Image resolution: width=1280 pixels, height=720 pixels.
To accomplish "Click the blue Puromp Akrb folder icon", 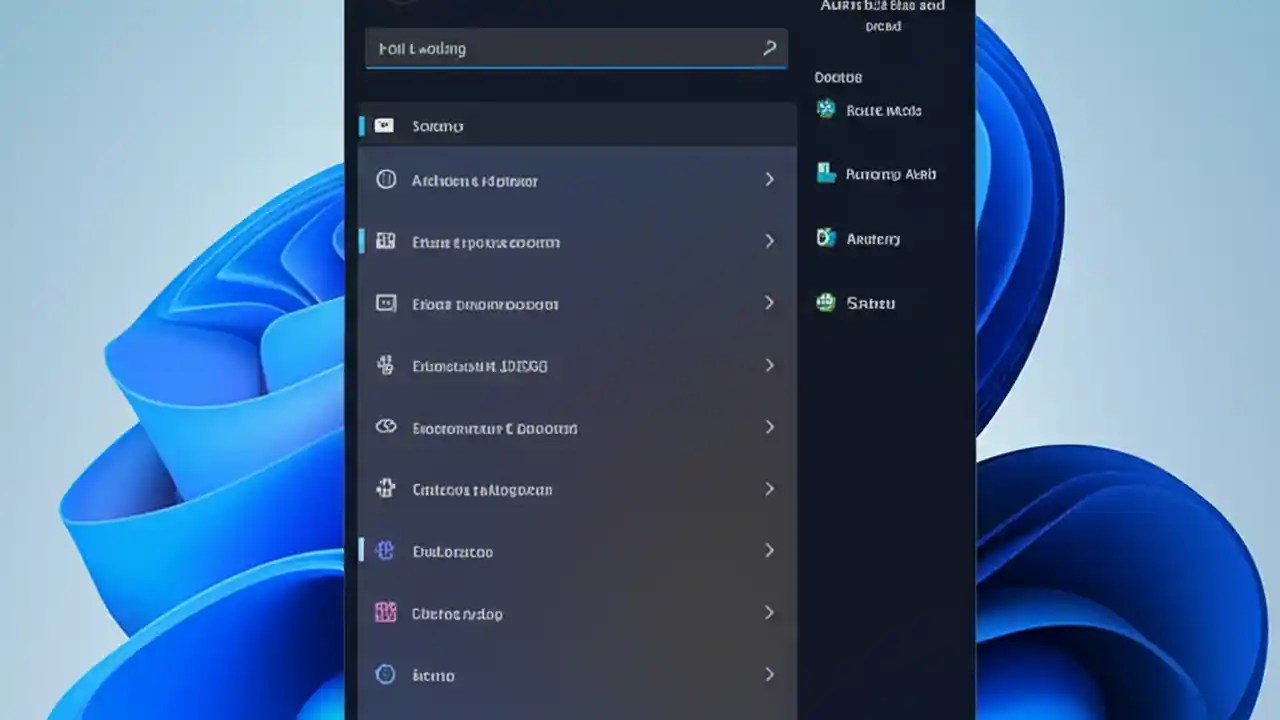I will click(x=825, y=173).
